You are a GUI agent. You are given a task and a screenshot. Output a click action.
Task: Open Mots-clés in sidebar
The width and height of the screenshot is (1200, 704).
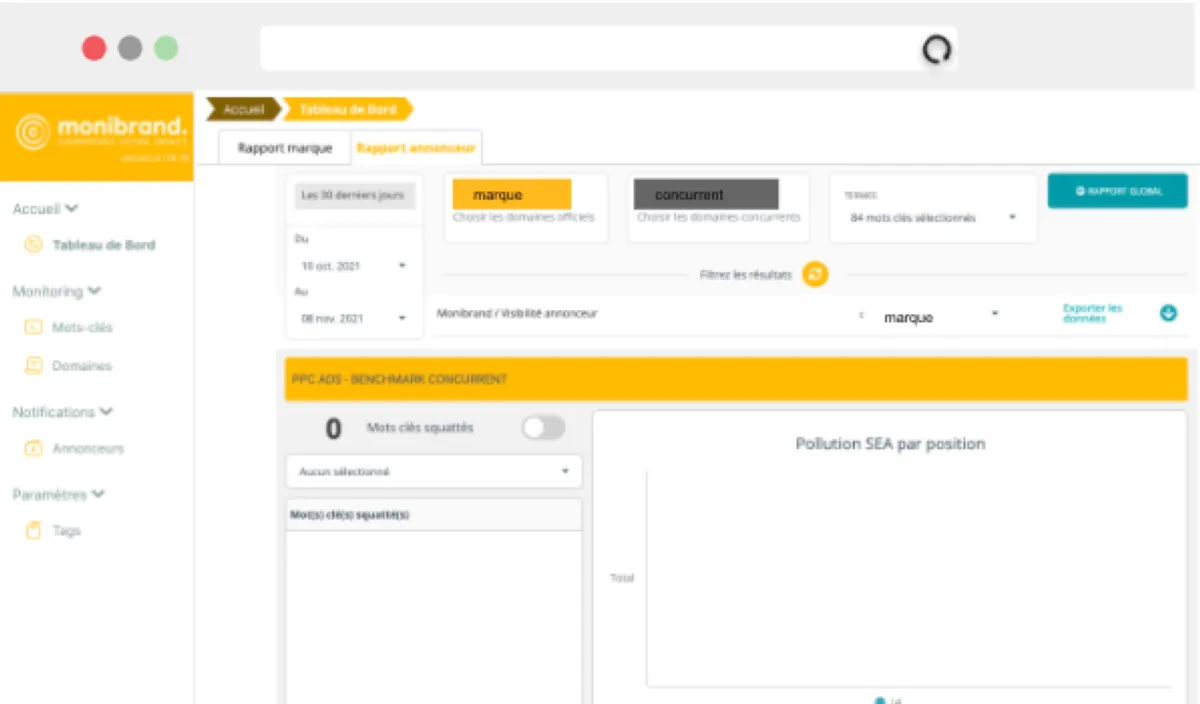pyautogui.click(x=82, y=327)
